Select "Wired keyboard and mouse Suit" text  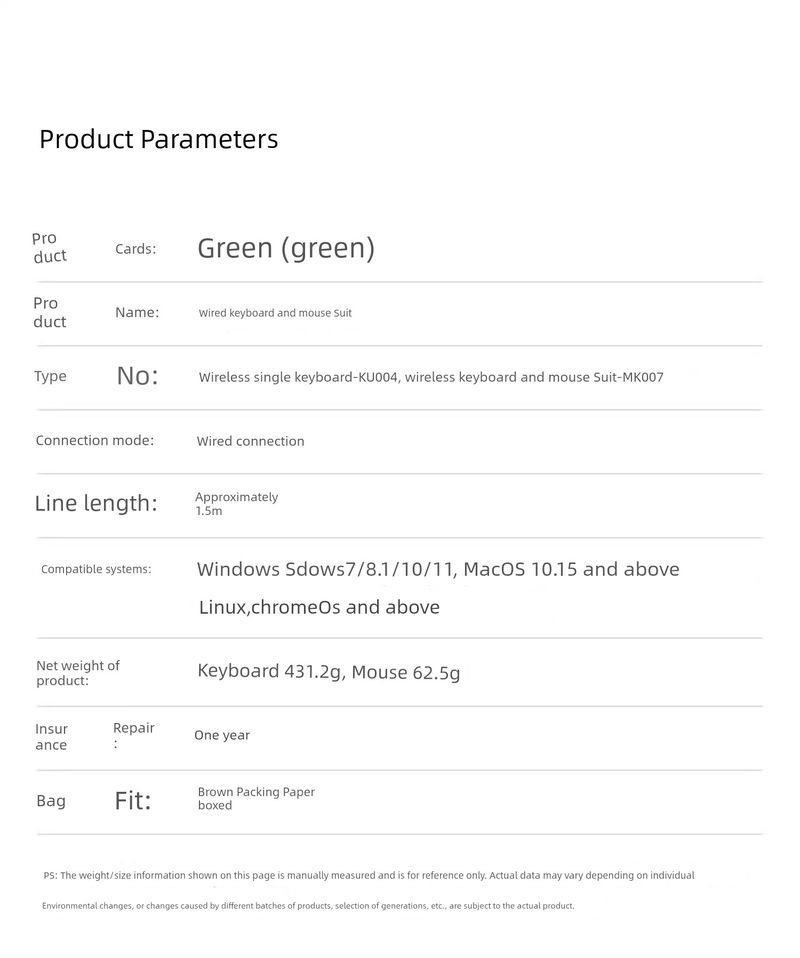coord(275,313)
